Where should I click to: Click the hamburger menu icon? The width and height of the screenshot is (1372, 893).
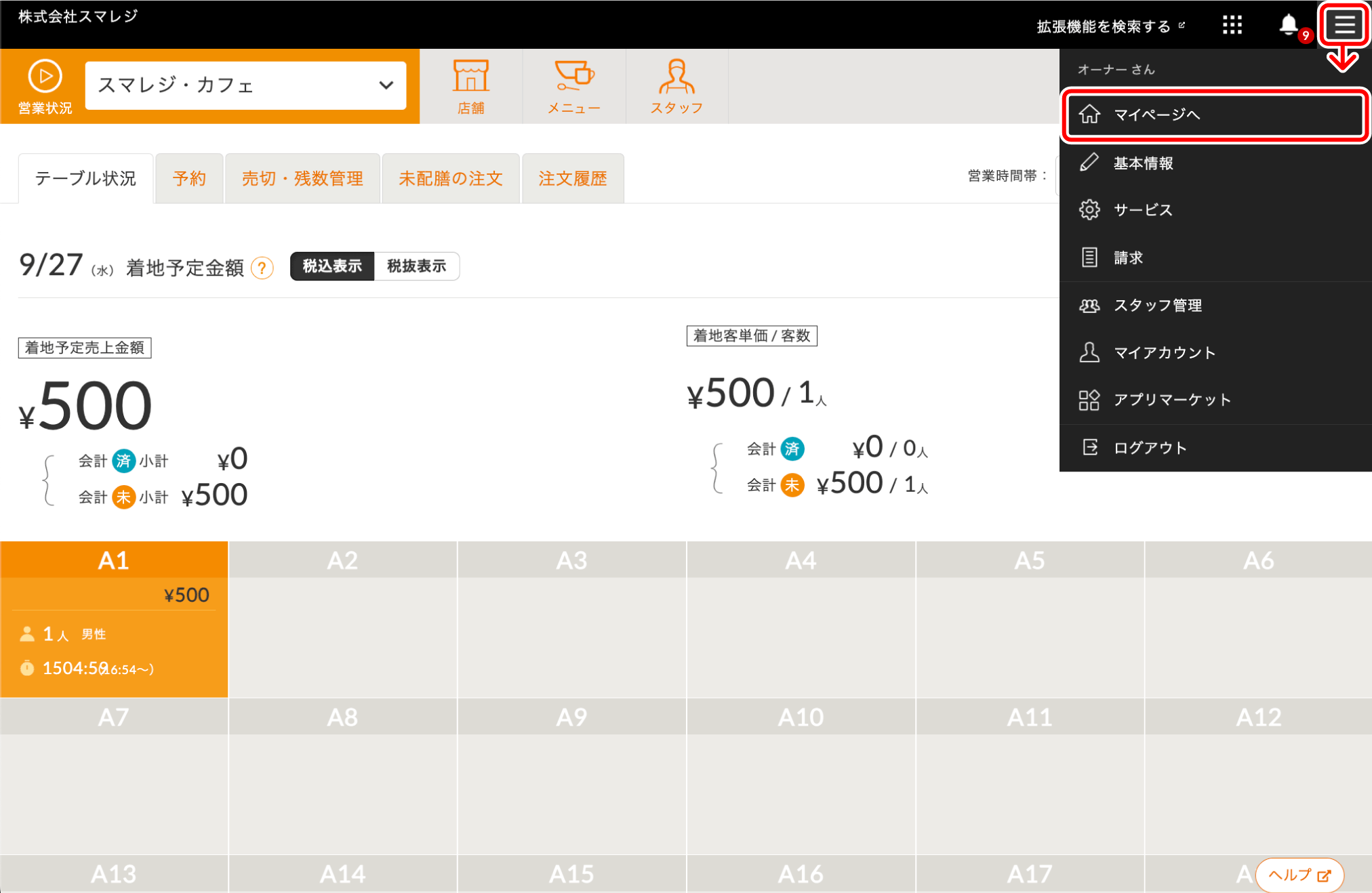coord(1344,25)
